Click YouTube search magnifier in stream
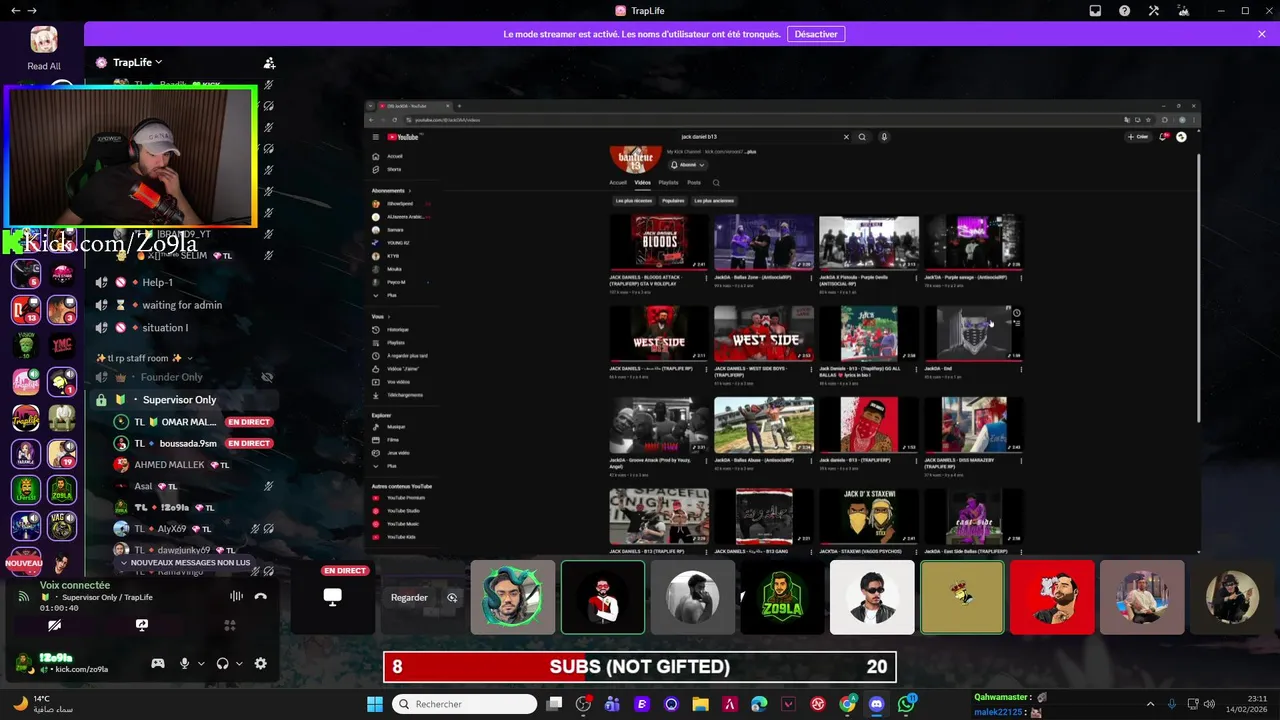This screenshot has width=1280, height=720. (x=862, y=137)
